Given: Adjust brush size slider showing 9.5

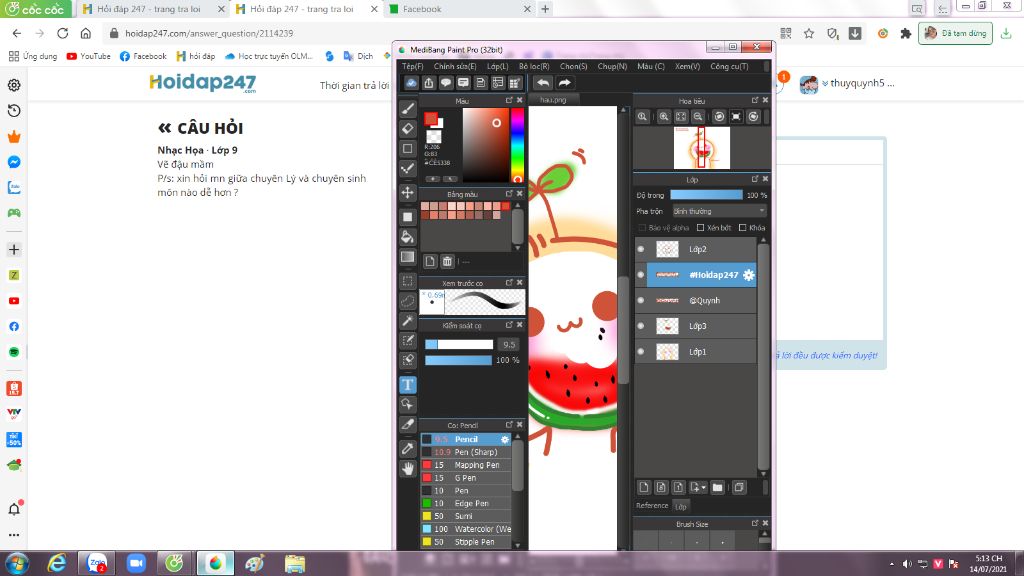Looking at the screenshot, I should [x=459, y=344].
